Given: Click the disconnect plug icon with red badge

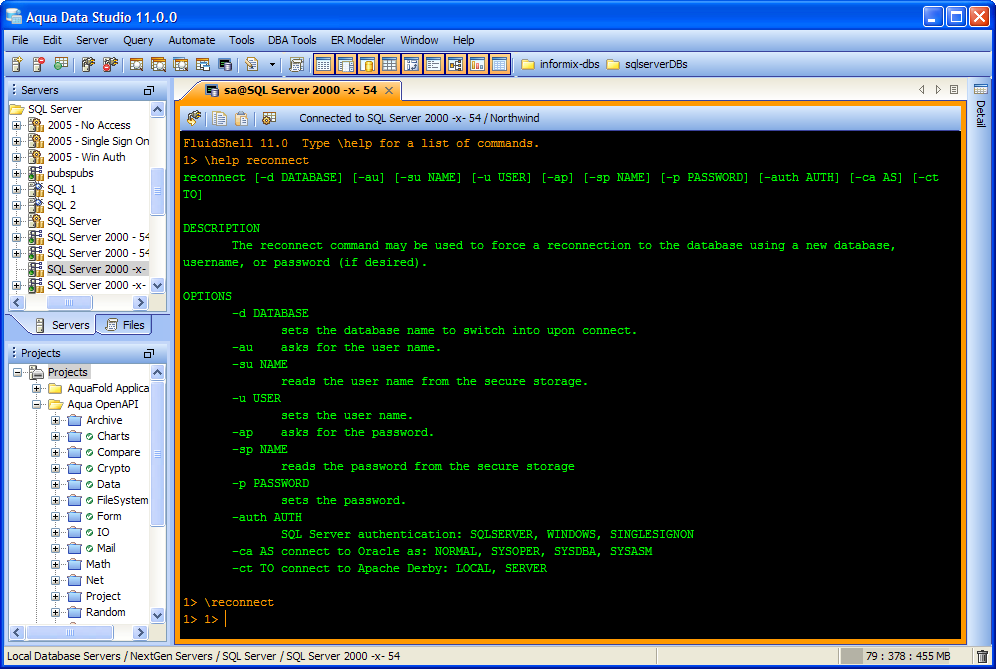Looking at the screenshot, I should click(x=111, y=64).
